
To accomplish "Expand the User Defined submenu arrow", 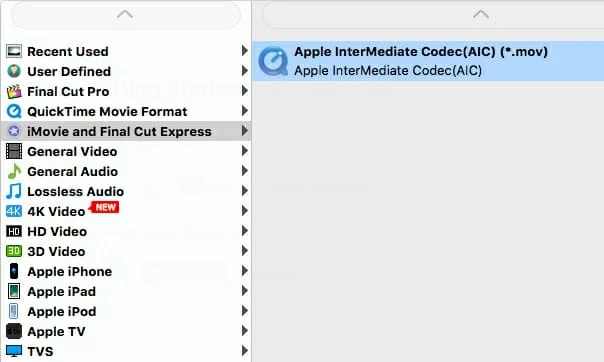I will pyautogui.click(x=244, y=70).
